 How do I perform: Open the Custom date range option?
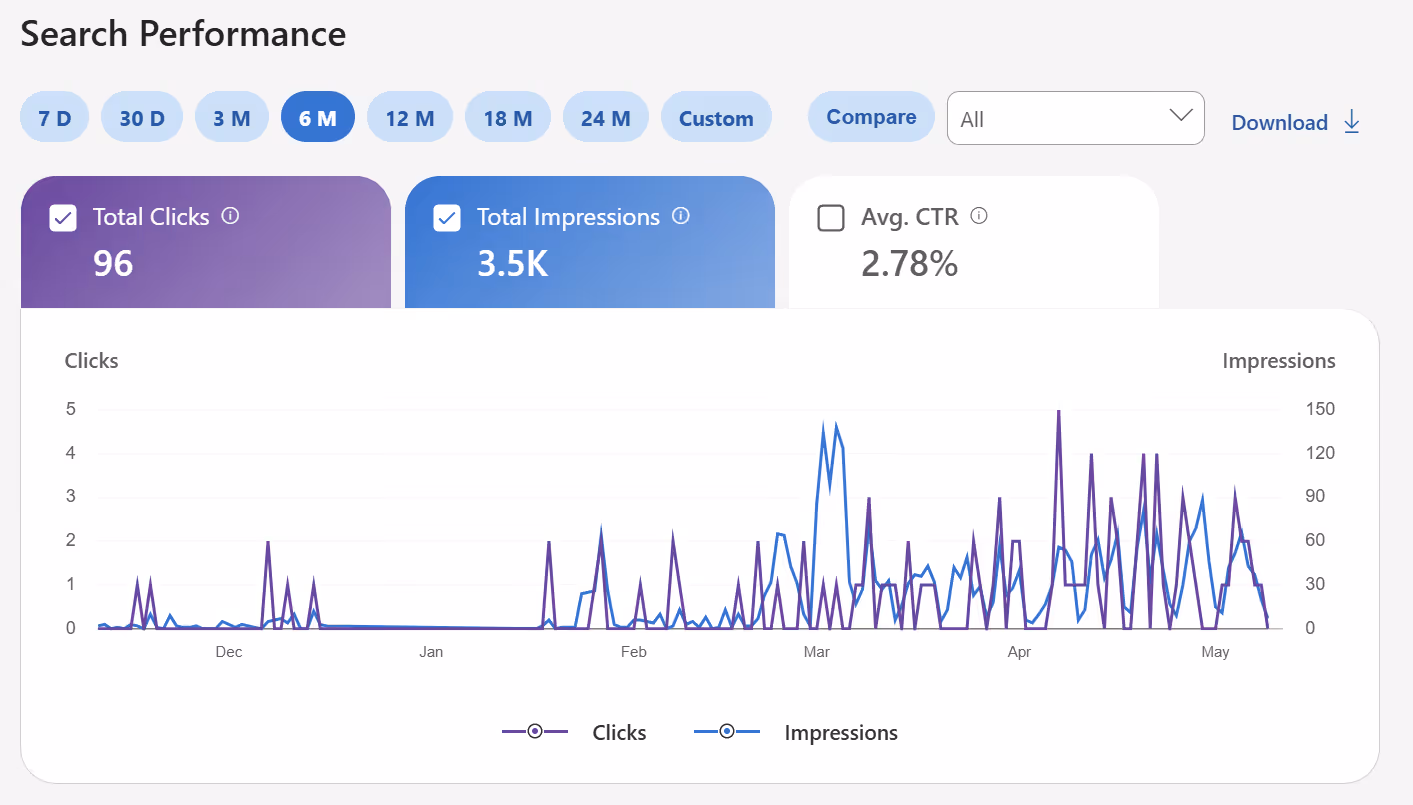point(716,118)
